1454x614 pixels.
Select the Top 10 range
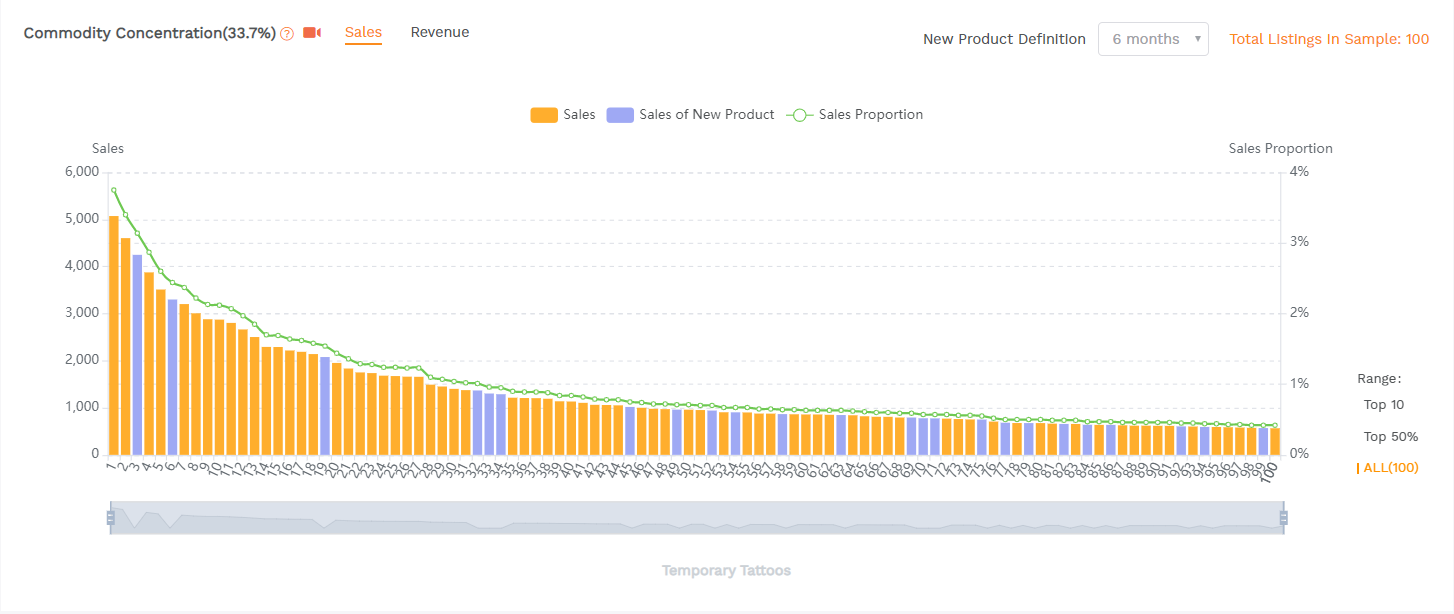(x=1384, y=405)
